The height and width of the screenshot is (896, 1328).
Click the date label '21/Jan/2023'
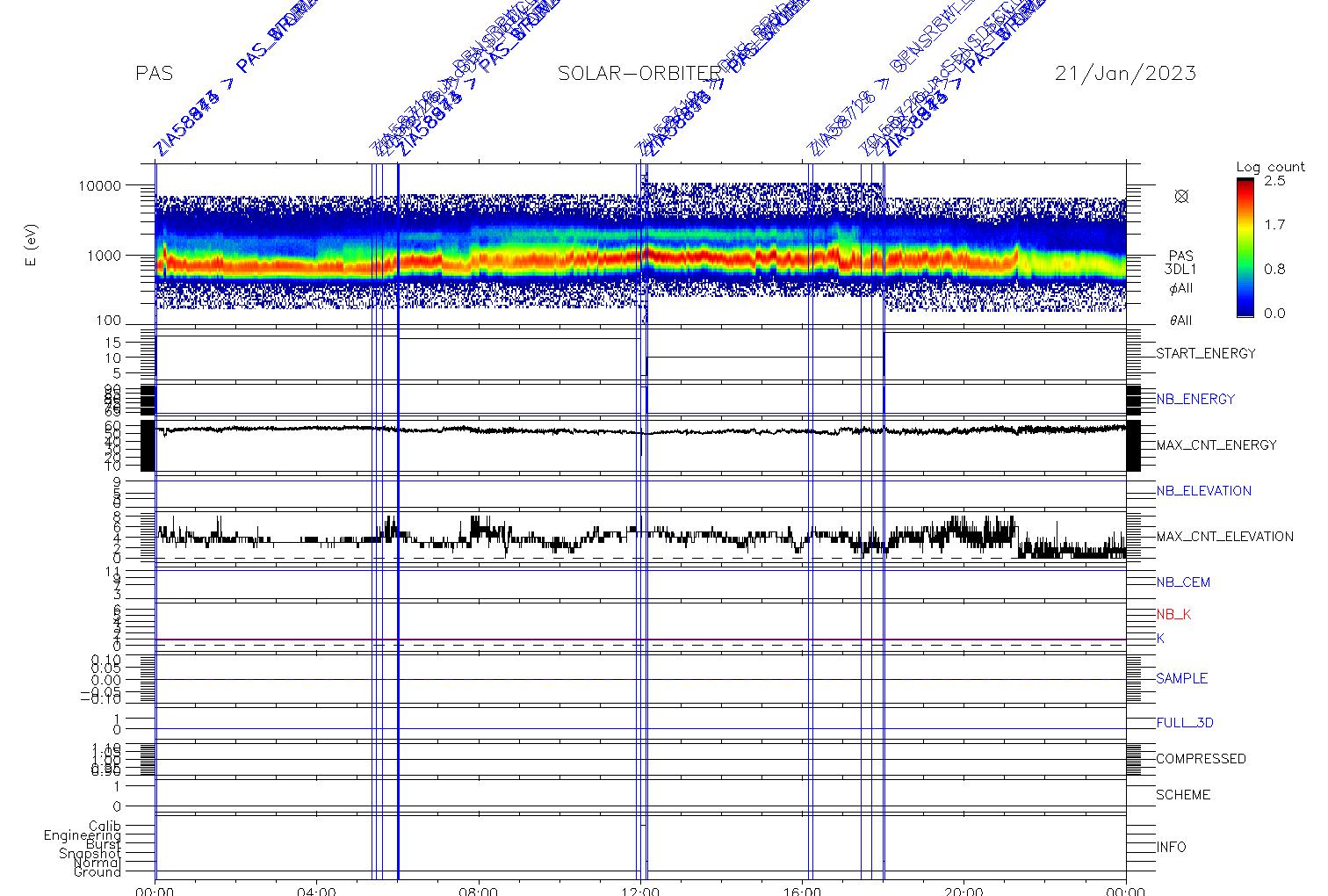[x=1125, y=74]
